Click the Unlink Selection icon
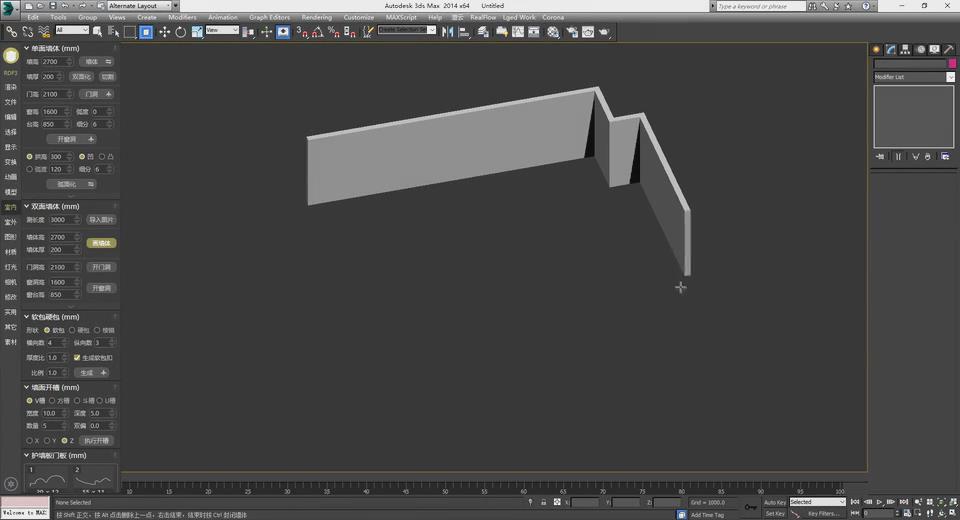The height and width of the screenshot is (520, 960). point(28,32)
